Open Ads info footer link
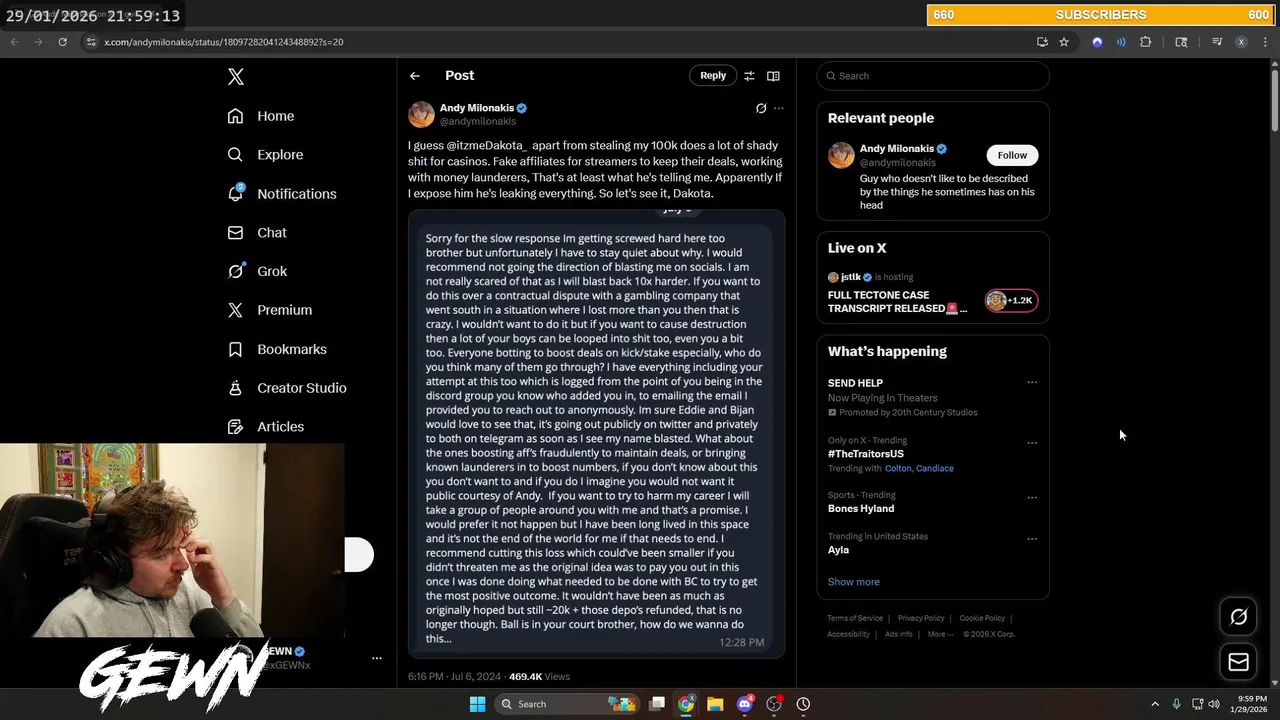The width and height of the screenshot is (1280, 720). point(899,634)
